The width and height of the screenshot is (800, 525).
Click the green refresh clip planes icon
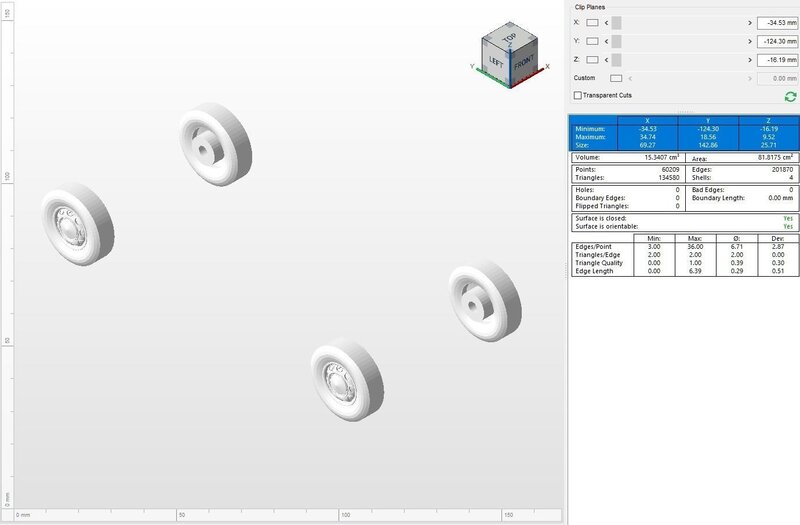[x=790, y=96]
